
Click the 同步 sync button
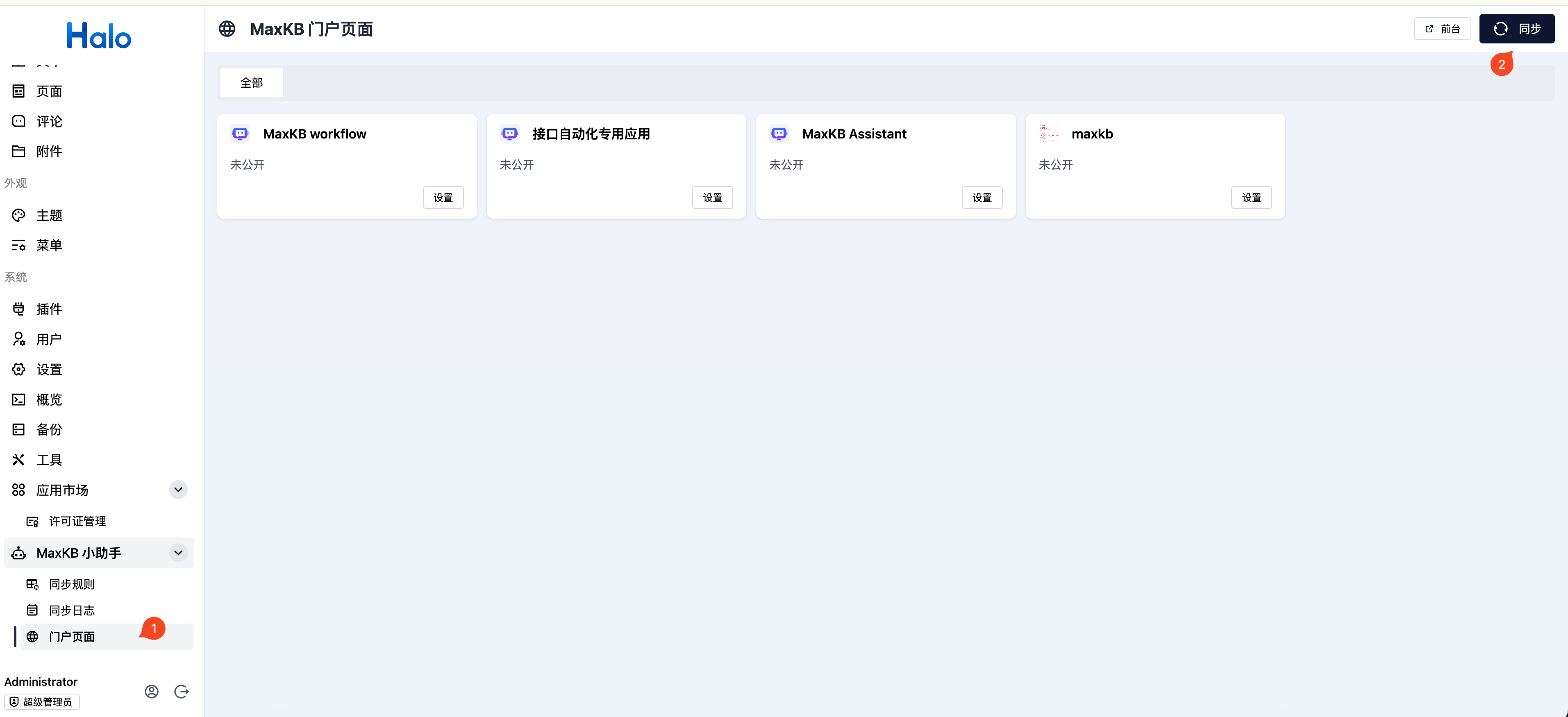pyautogui.click(x=1516, y=29)
